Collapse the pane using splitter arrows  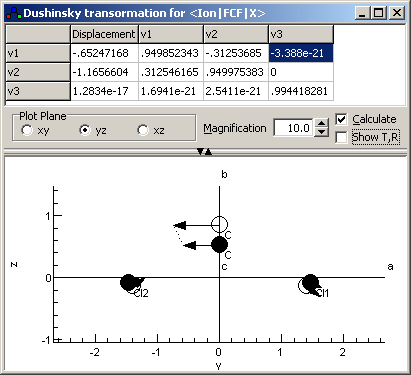click(204, 152)
